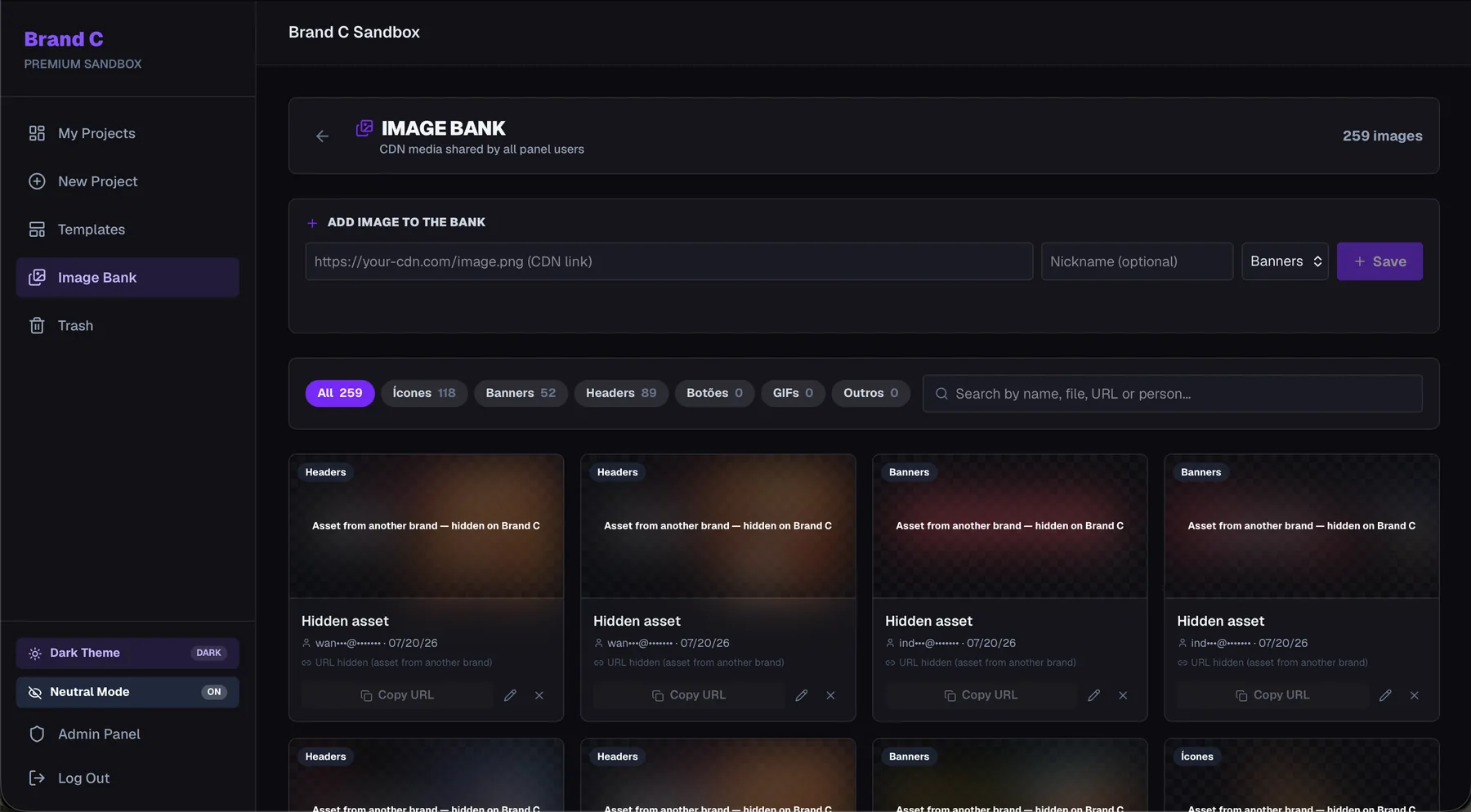Click the Log Out arrow icon
Screen dimensions: 1471x812
click(x=37, y=779)
